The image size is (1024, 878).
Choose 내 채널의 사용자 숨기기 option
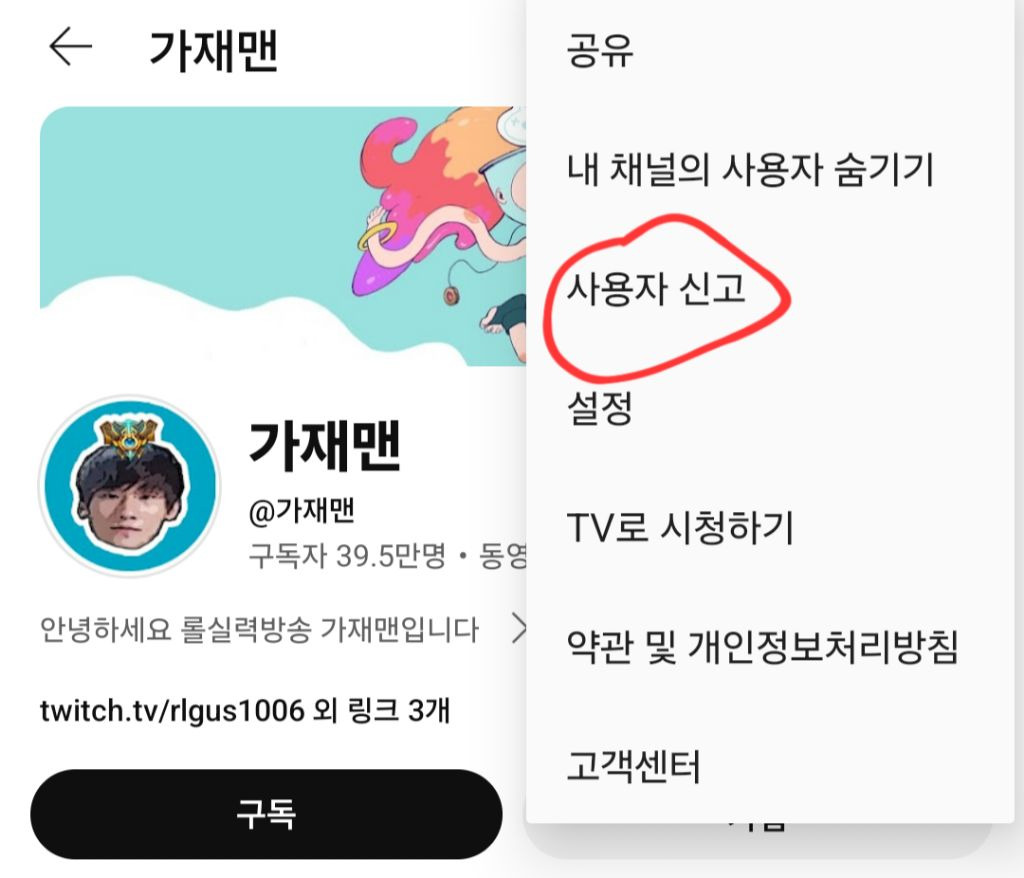750,169
